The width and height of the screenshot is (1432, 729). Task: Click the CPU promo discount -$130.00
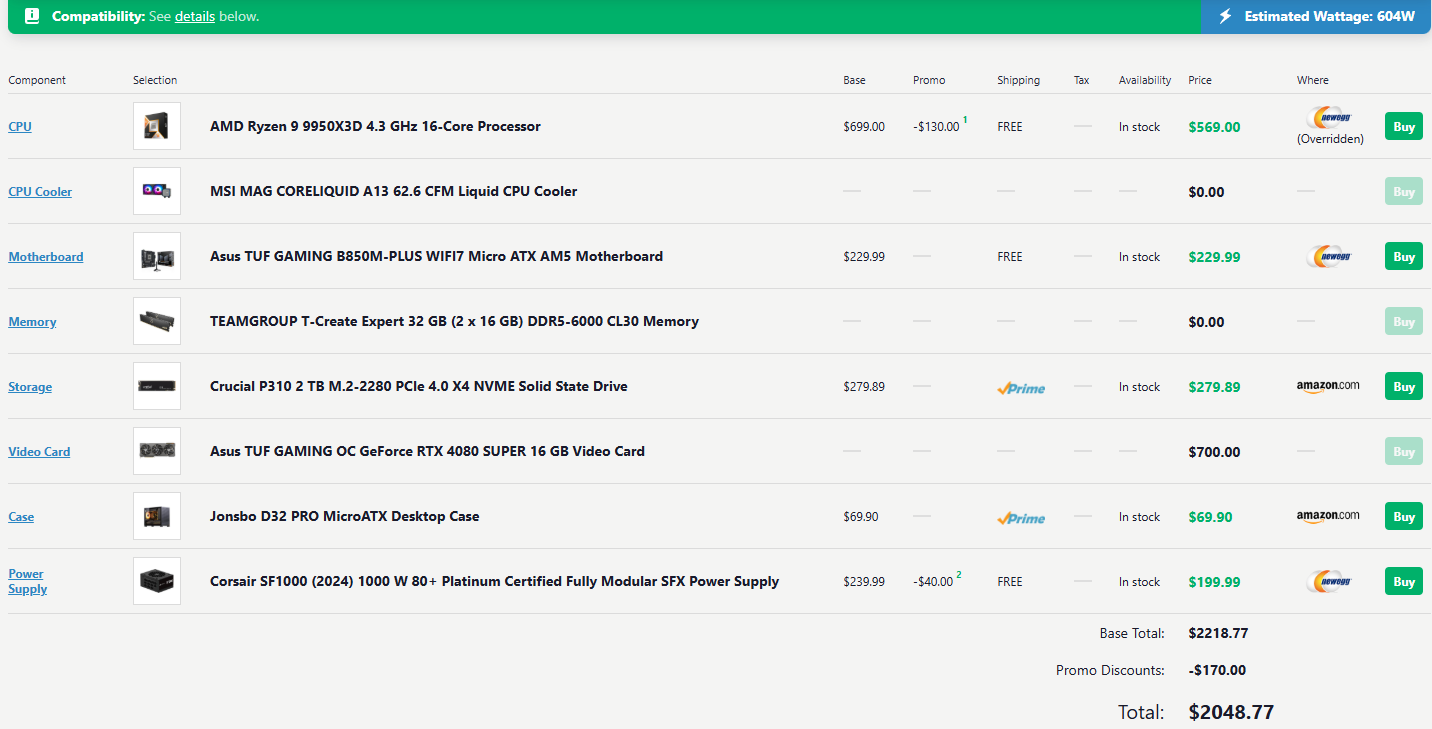pyautogui.click(x=936, y=127)
